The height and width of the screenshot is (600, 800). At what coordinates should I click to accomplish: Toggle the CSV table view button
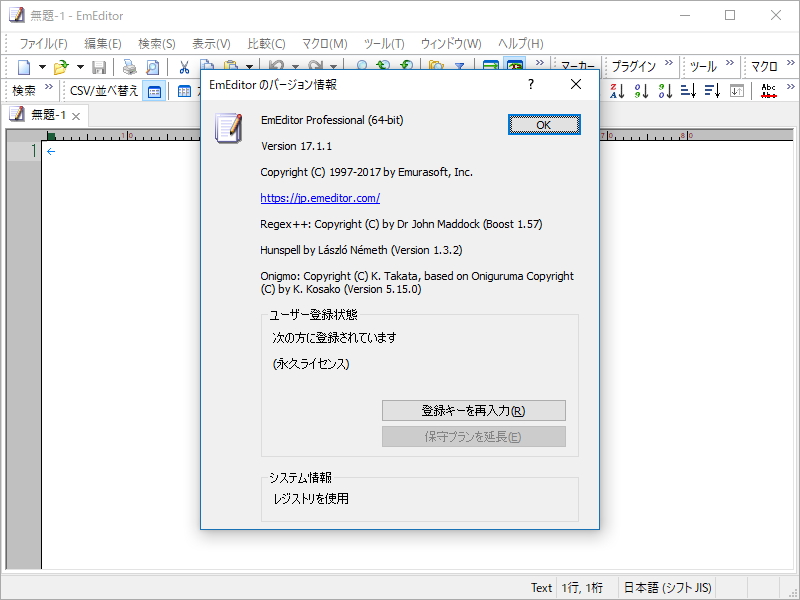[x=185, y=91]
